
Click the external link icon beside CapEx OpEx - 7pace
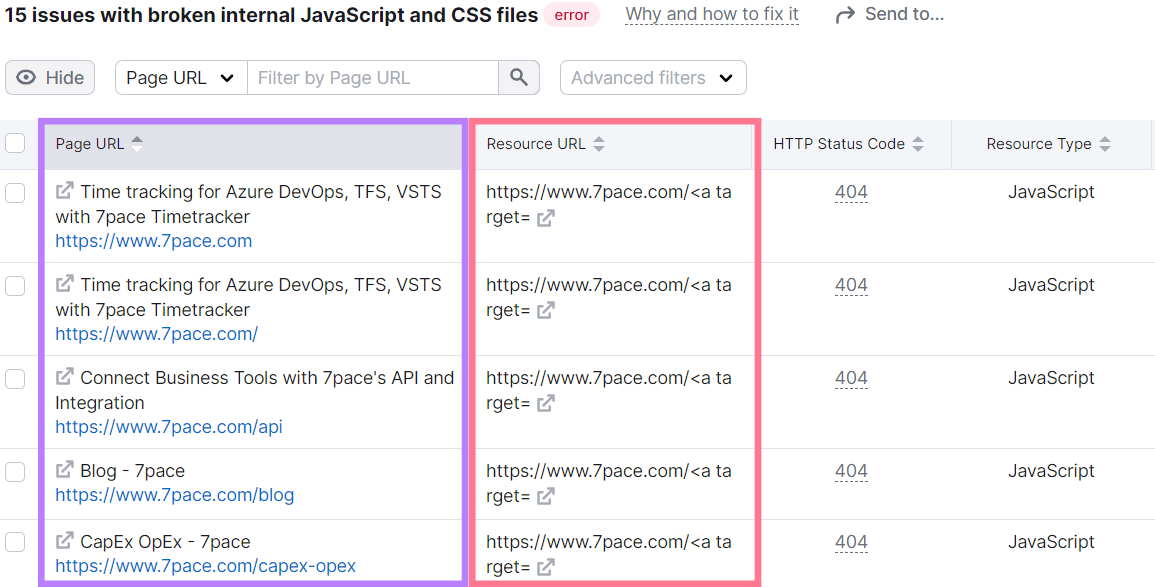[x=63, y=541]
